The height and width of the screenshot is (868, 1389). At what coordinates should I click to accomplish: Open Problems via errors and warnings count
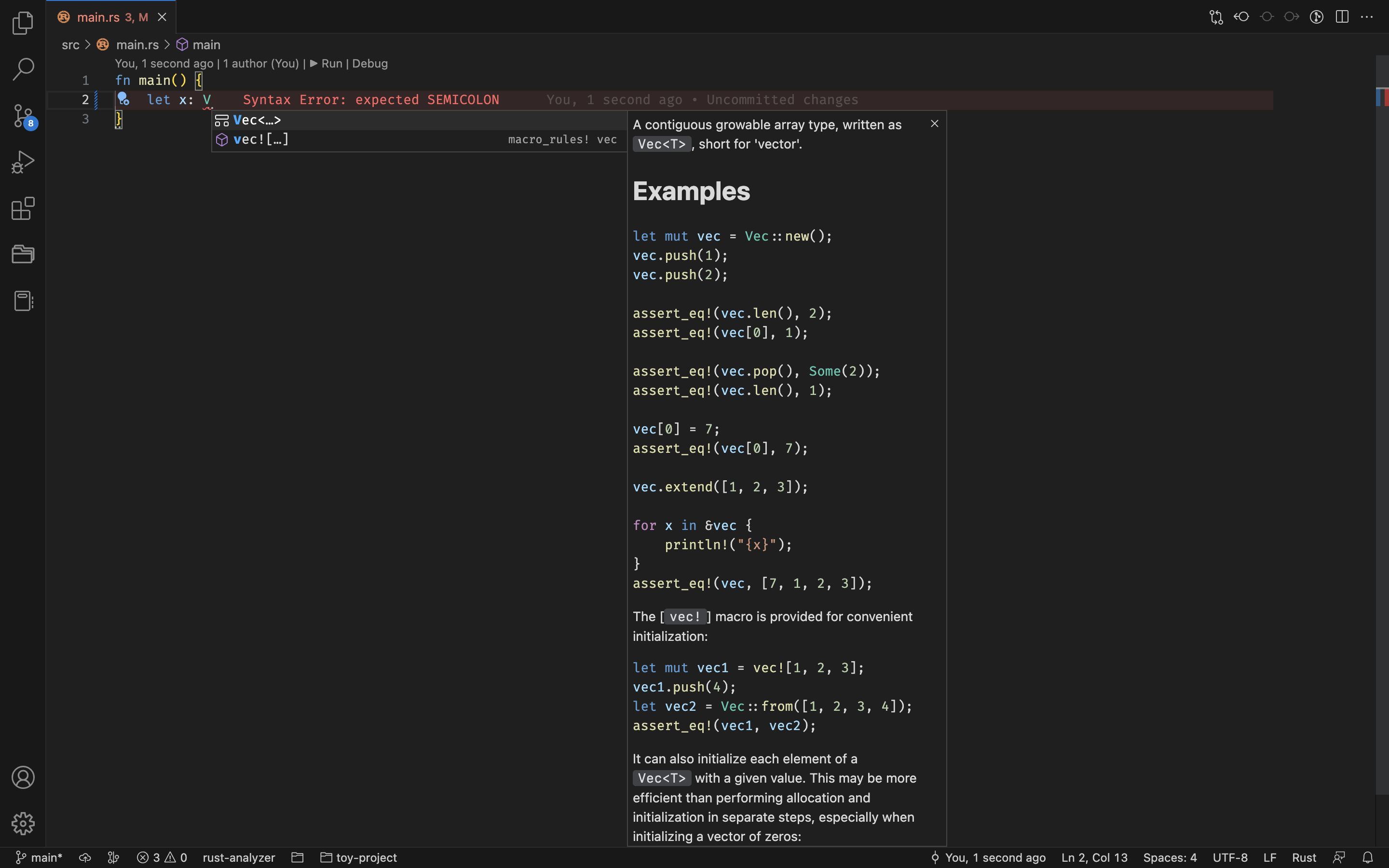tap(162, 858)
